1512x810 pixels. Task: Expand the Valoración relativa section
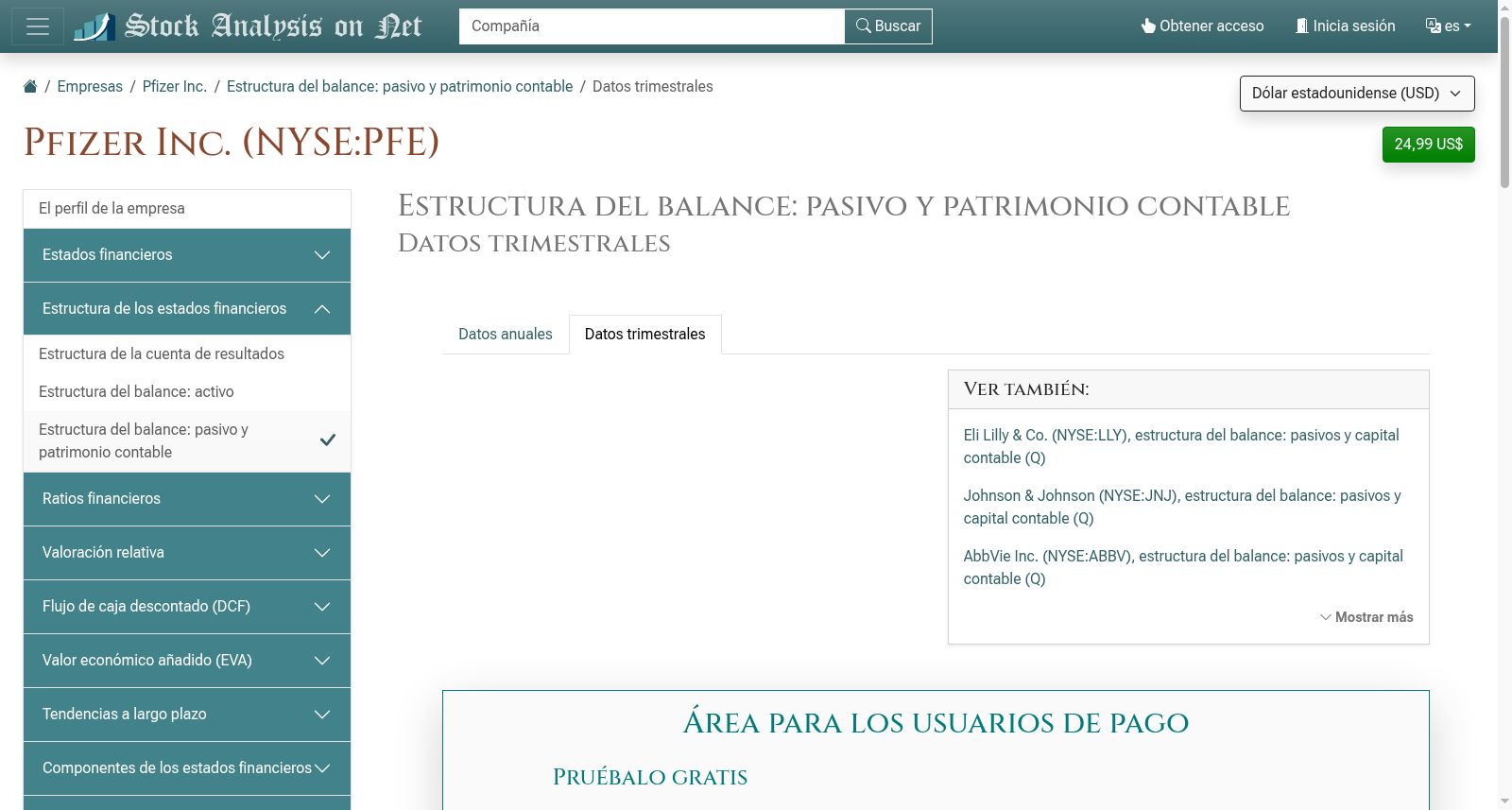pyautogui.click(x=187, y=553)
